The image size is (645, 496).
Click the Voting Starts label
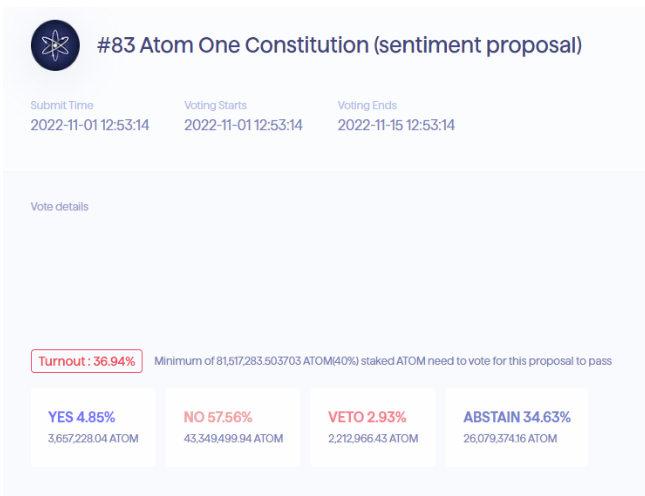[x=215, y=105]
